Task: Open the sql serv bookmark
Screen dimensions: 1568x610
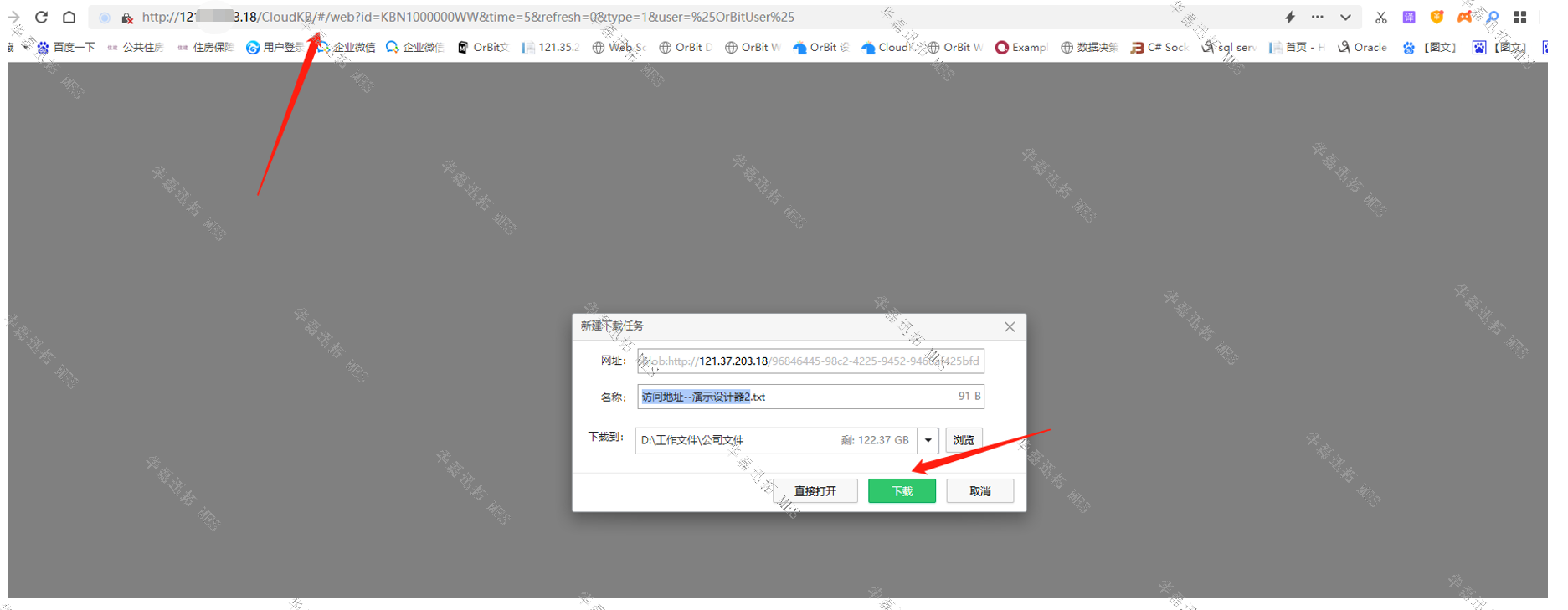Action: click(x=1229, y=48)
